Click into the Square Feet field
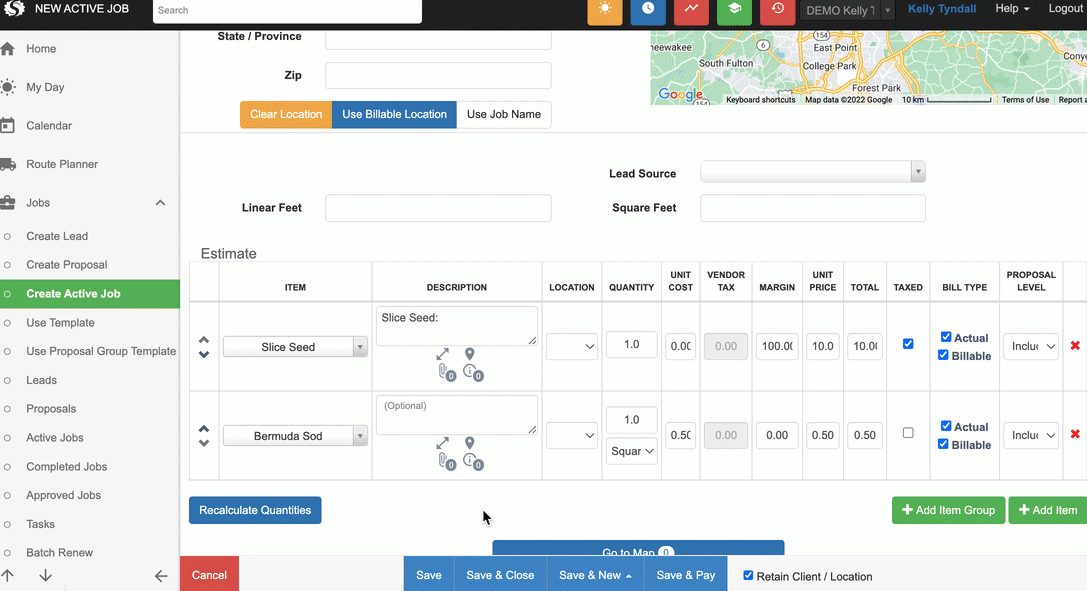The height and width of the screenshot is (591, 1087). click(x=812, y=208)
